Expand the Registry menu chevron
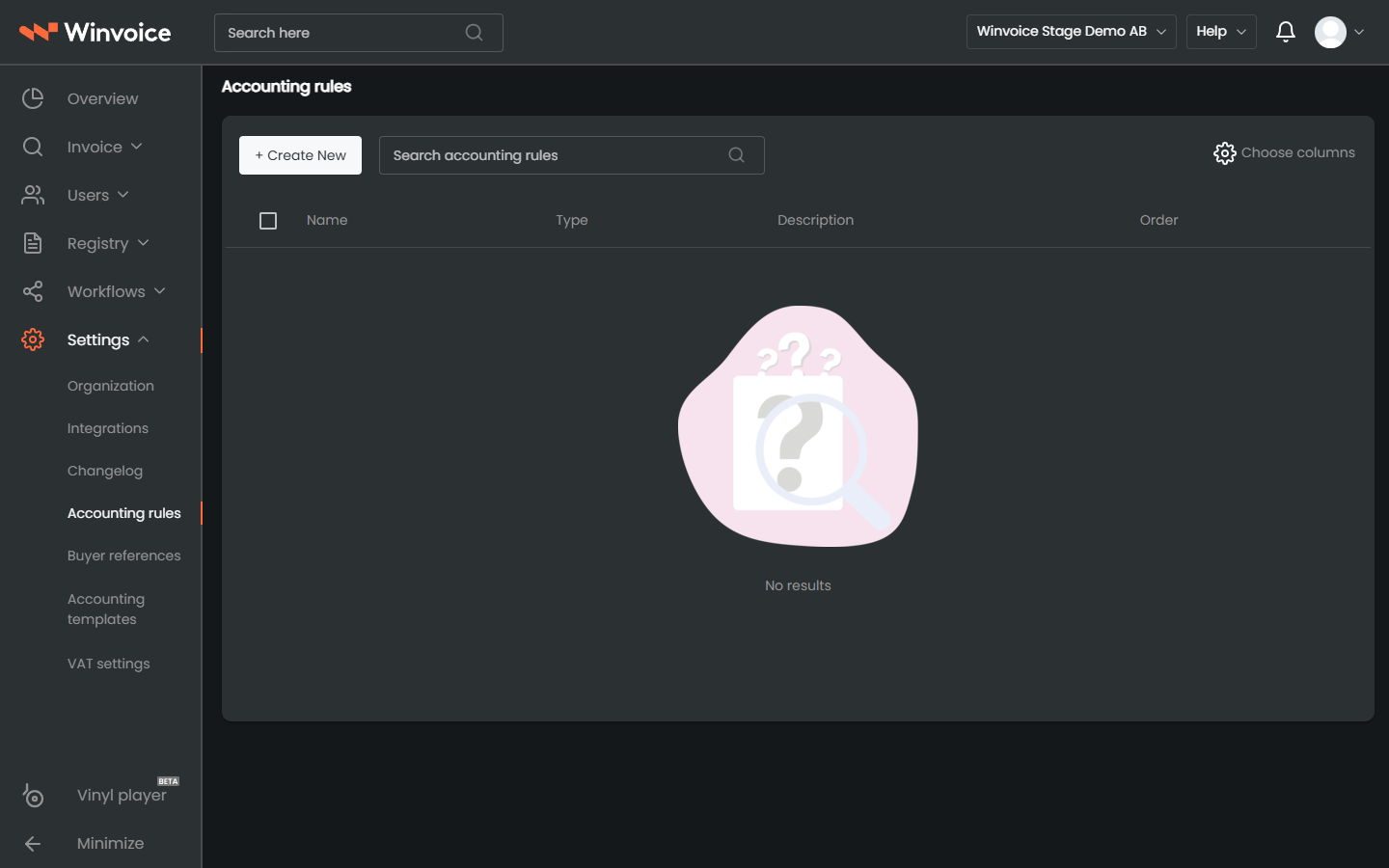Image resolution: width=1389 pixels, height=868 pixels. click(x=143, y=243)
